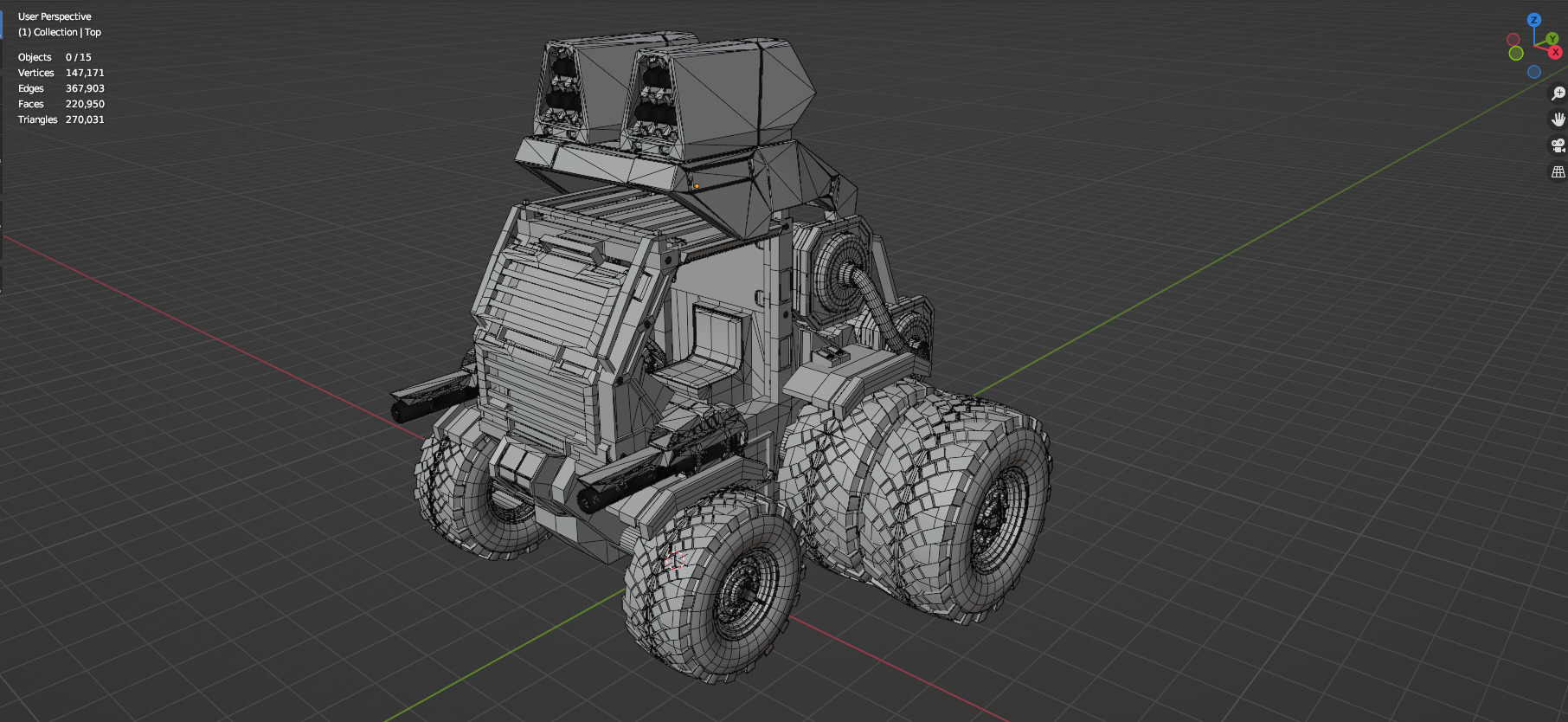Snap view to the blue Z axis
This screenshot has height=722, width=1568.
[x=1534, y=20]
